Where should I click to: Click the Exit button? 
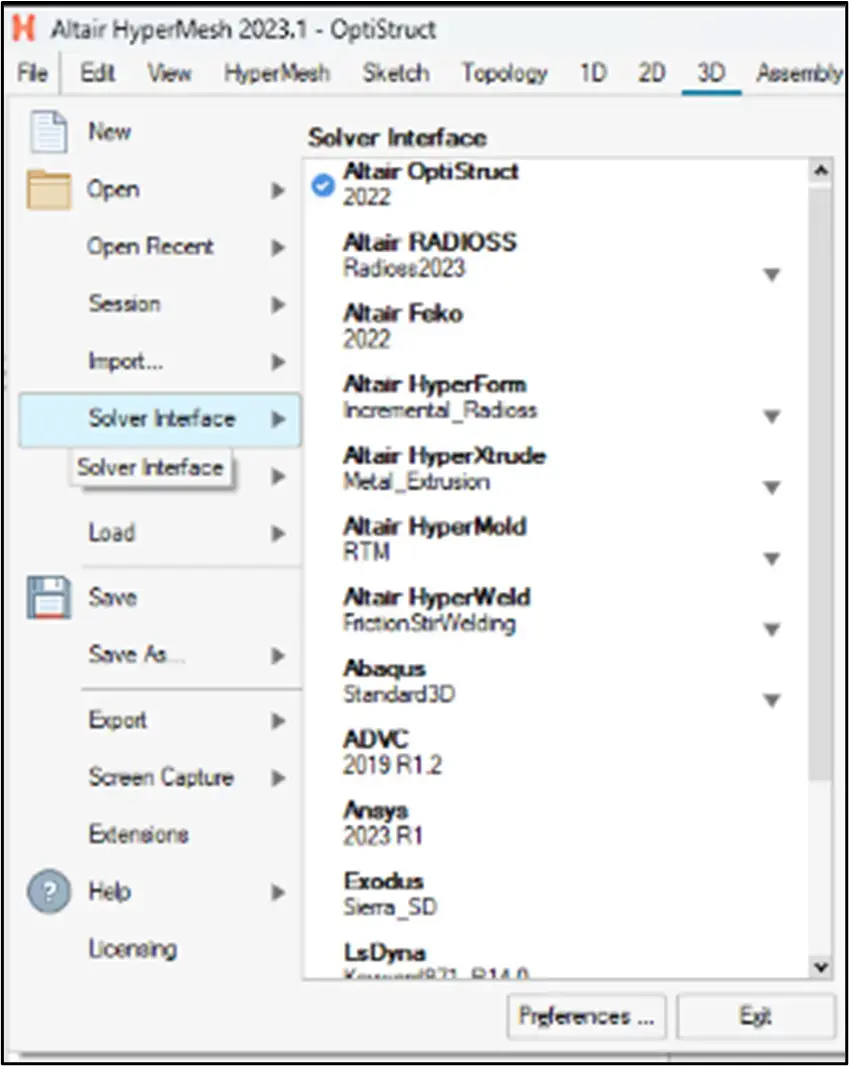click(756, 1016)
